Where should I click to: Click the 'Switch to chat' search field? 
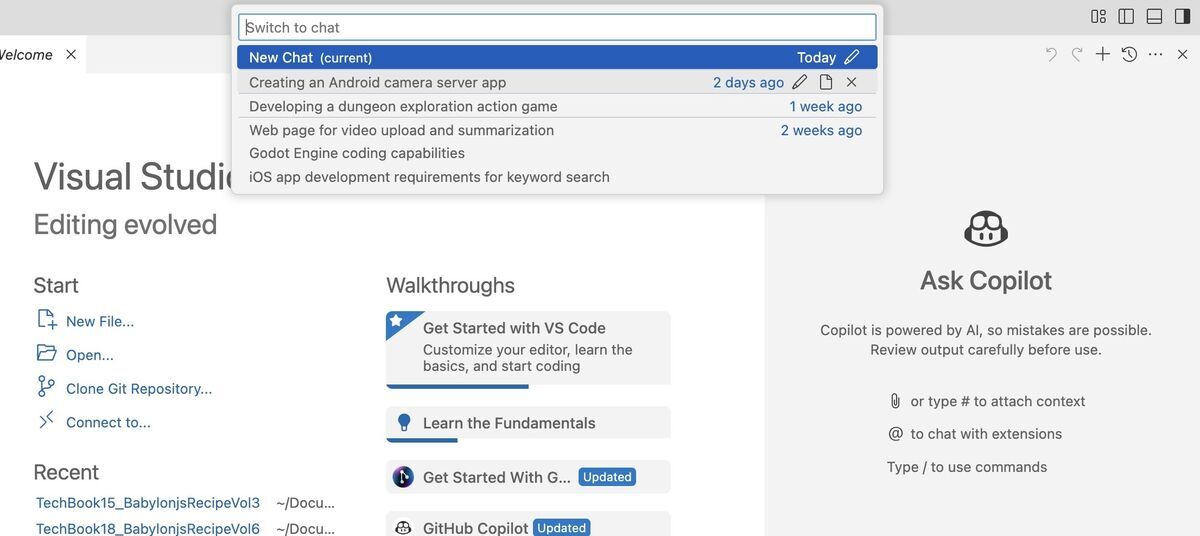(x=557, y=27)
